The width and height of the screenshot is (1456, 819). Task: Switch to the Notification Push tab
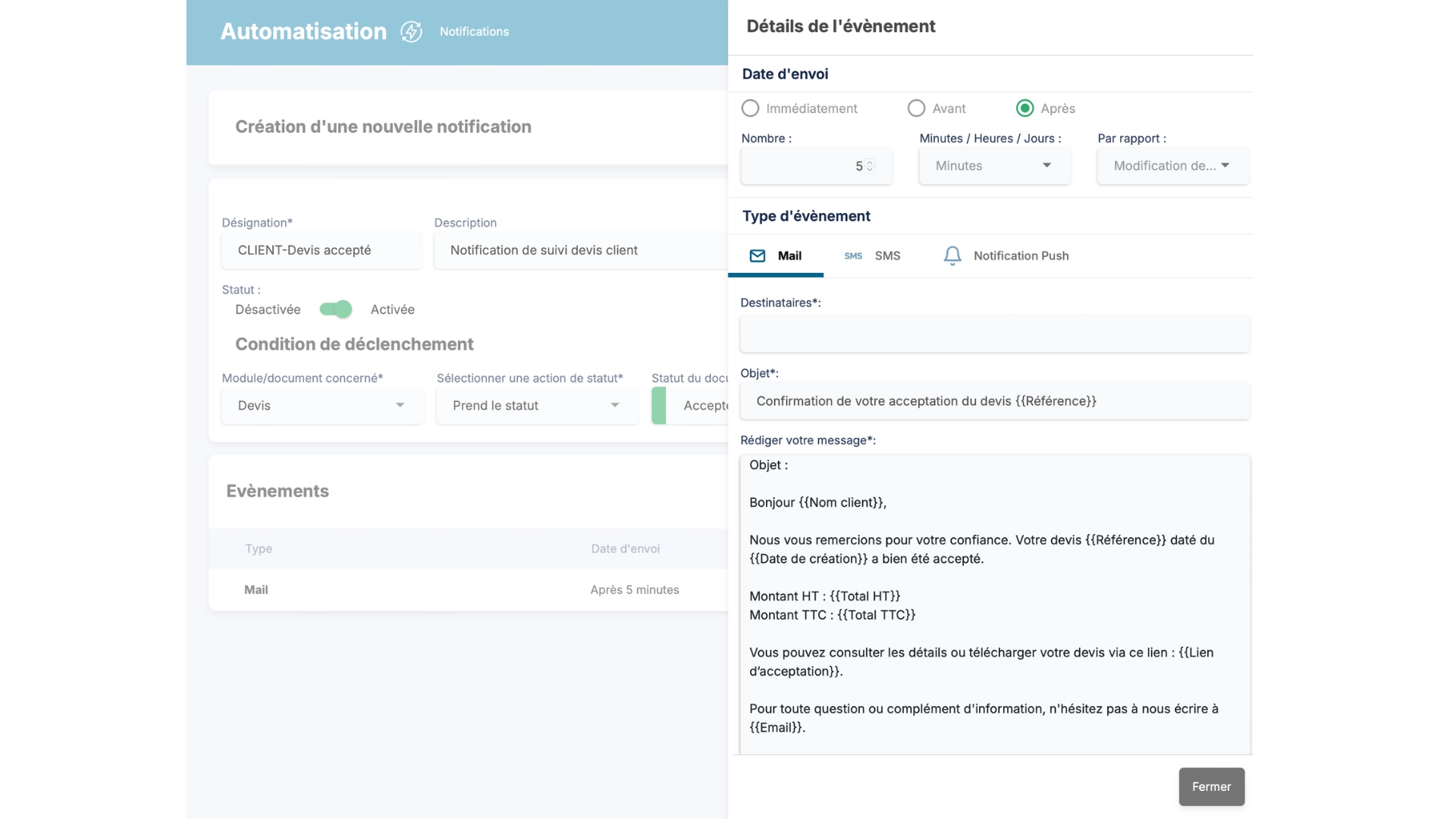click(x=1020, y=256)
